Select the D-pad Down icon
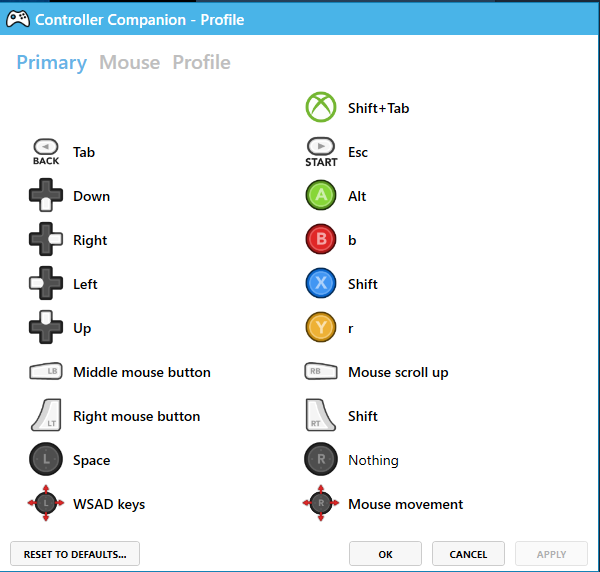The width and height of the screenshot is (600, 572). [x=46, y=196]
